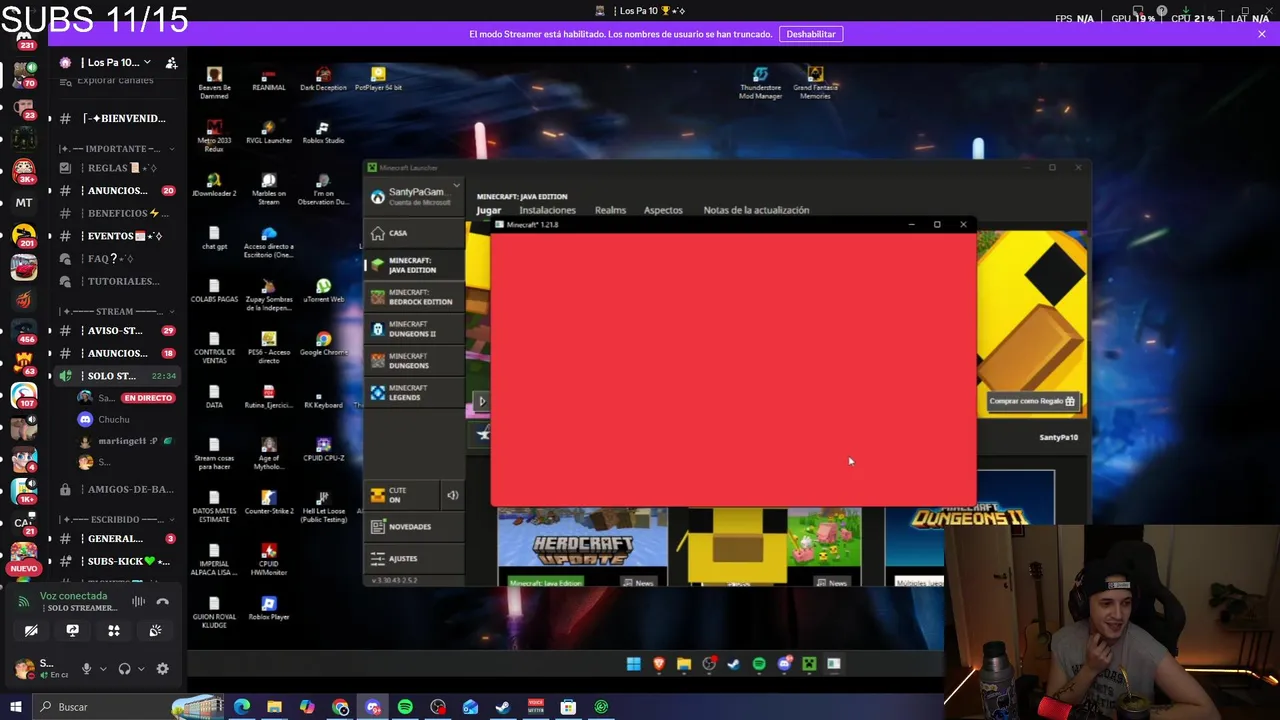
Task: Open Minecraft Dungeons entry in launcher sidebar
Action: coord(413,361)
